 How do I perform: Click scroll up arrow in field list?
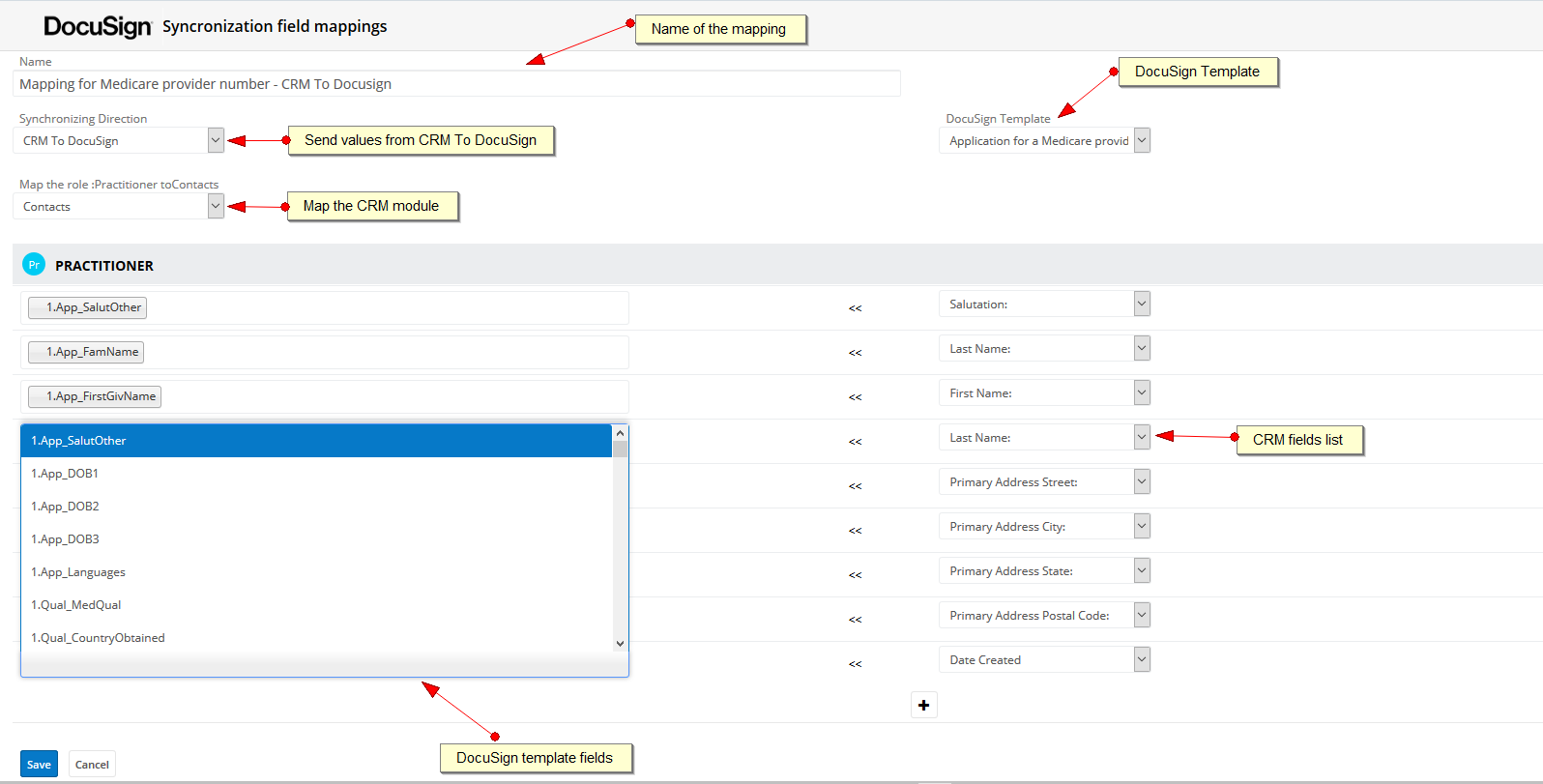point(620,433)
